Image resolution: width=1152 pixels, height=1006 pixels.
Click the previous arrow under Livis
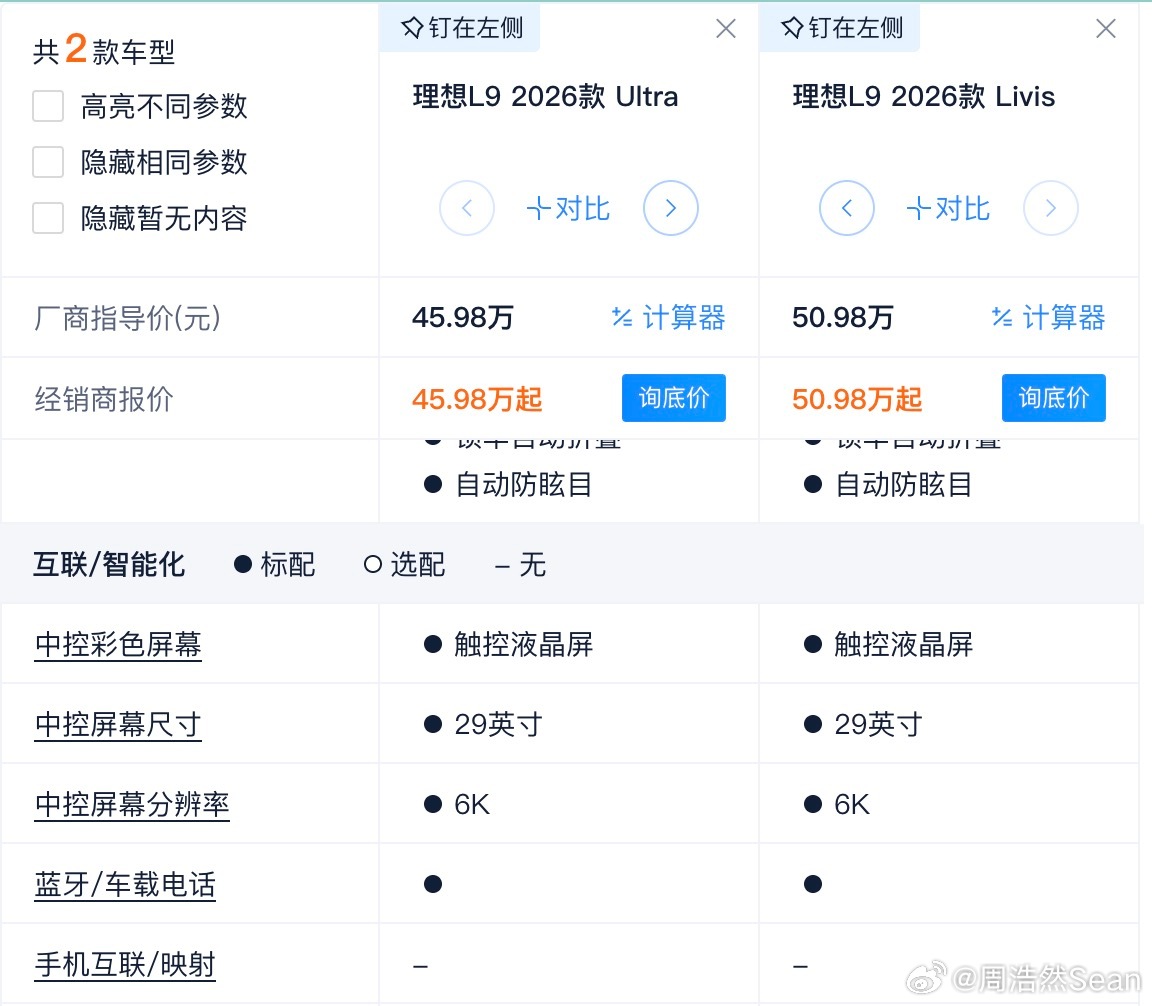pyautogui.click(x=846, y=208)
